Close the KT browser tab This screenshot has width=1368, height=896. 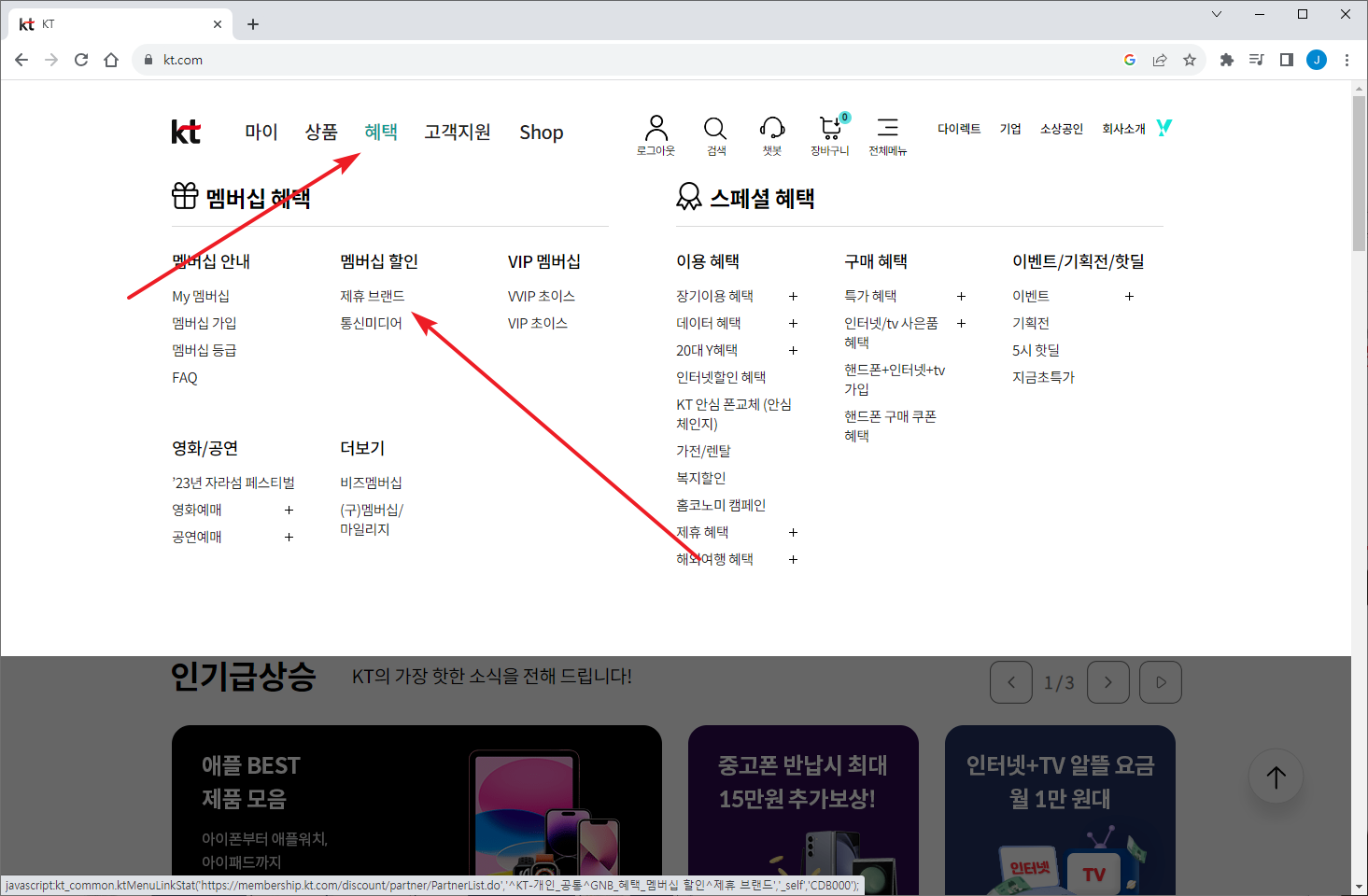coord(218,24)
